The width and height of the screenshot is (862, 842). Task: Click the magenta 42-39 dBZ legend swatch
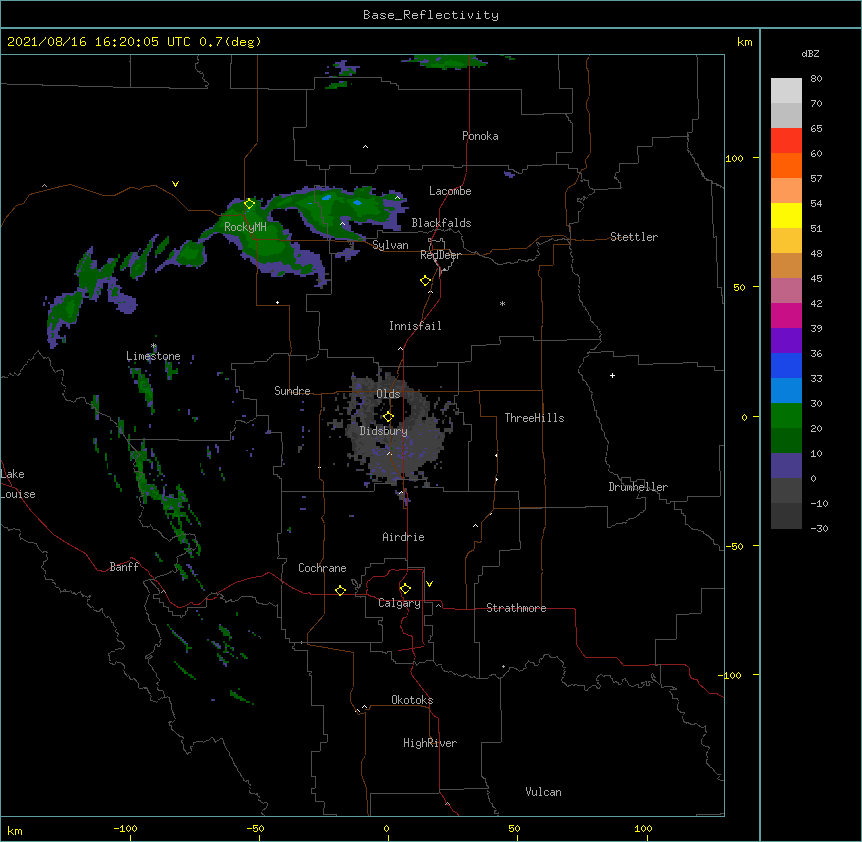pos(786,315)
